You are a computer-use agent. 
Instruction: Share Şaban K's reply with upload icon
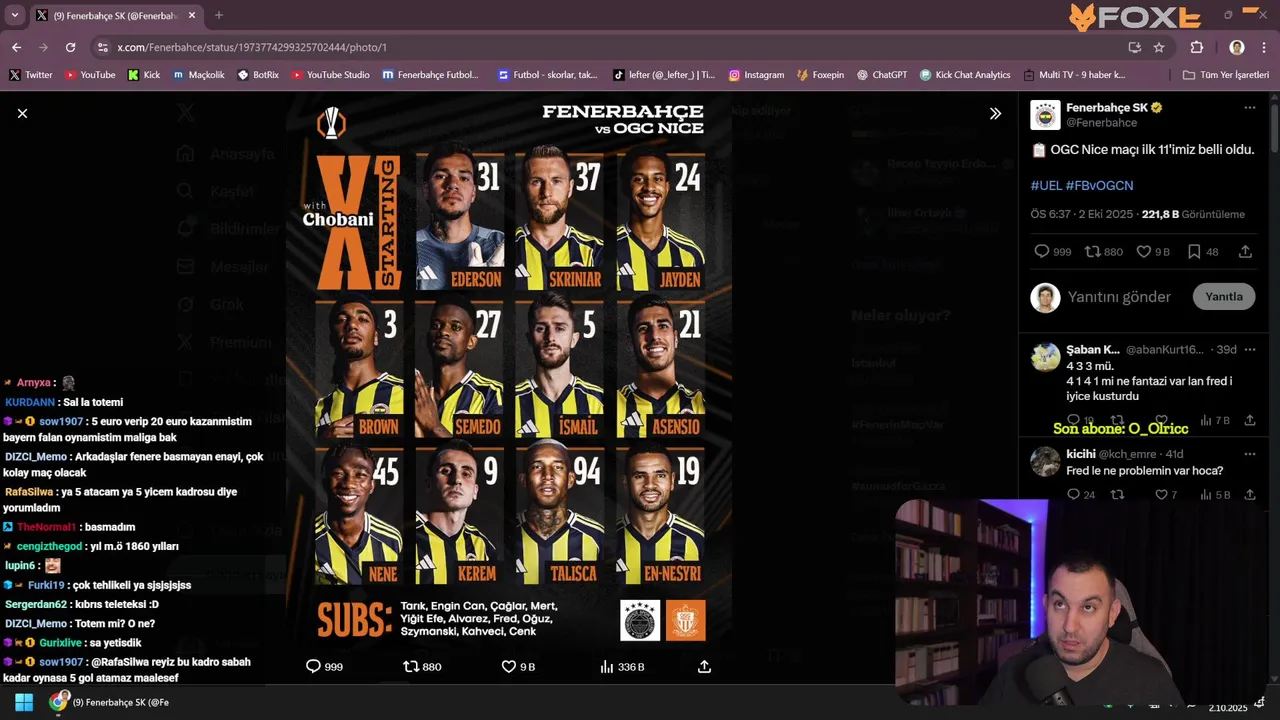click(1249, 421)
